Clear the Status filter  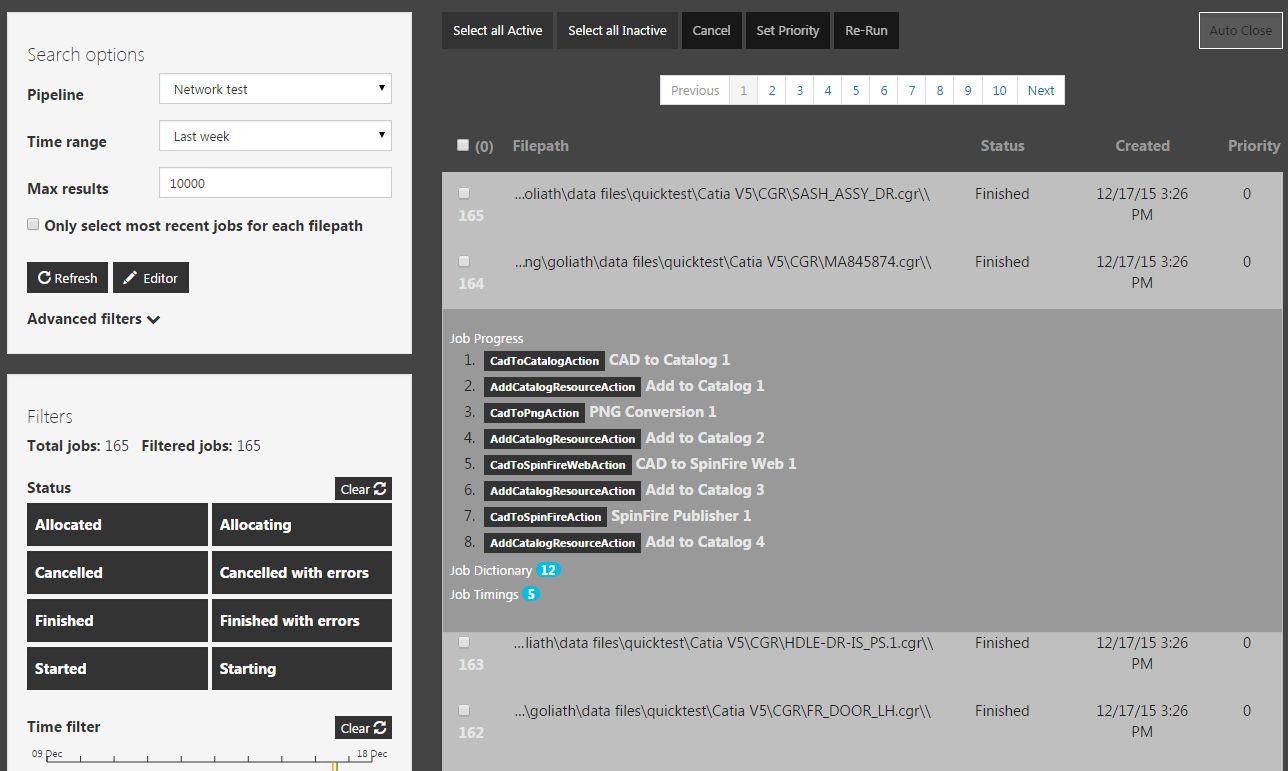point(363,489)
